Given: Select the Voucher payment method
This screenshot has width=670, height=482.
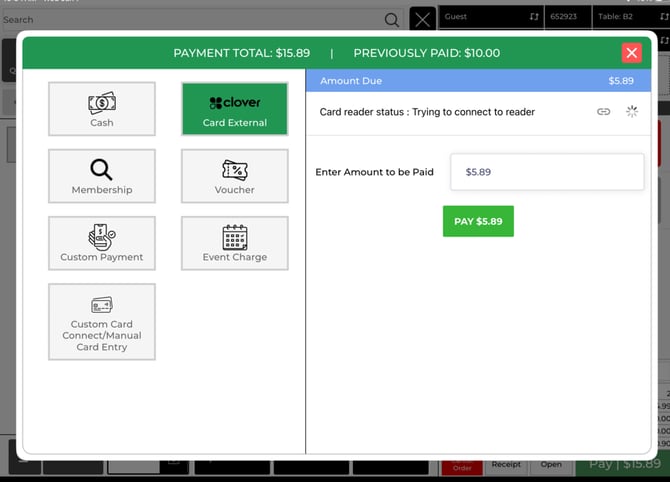Looking at the screenshot, I should (234, 176).
